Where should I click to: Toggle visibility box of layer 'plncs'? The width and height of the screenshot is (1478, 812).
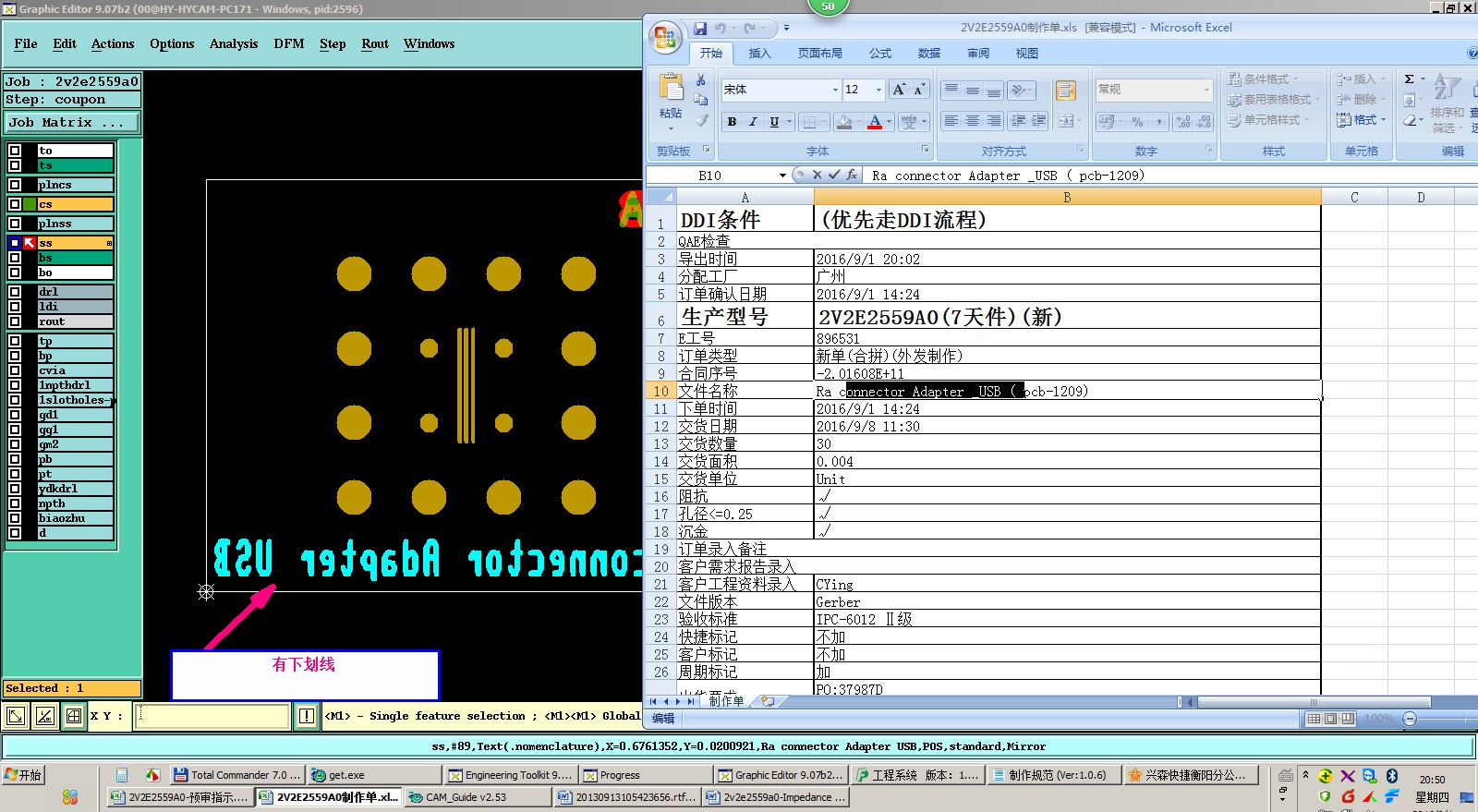pyautogui.click(x=15, y=186)
